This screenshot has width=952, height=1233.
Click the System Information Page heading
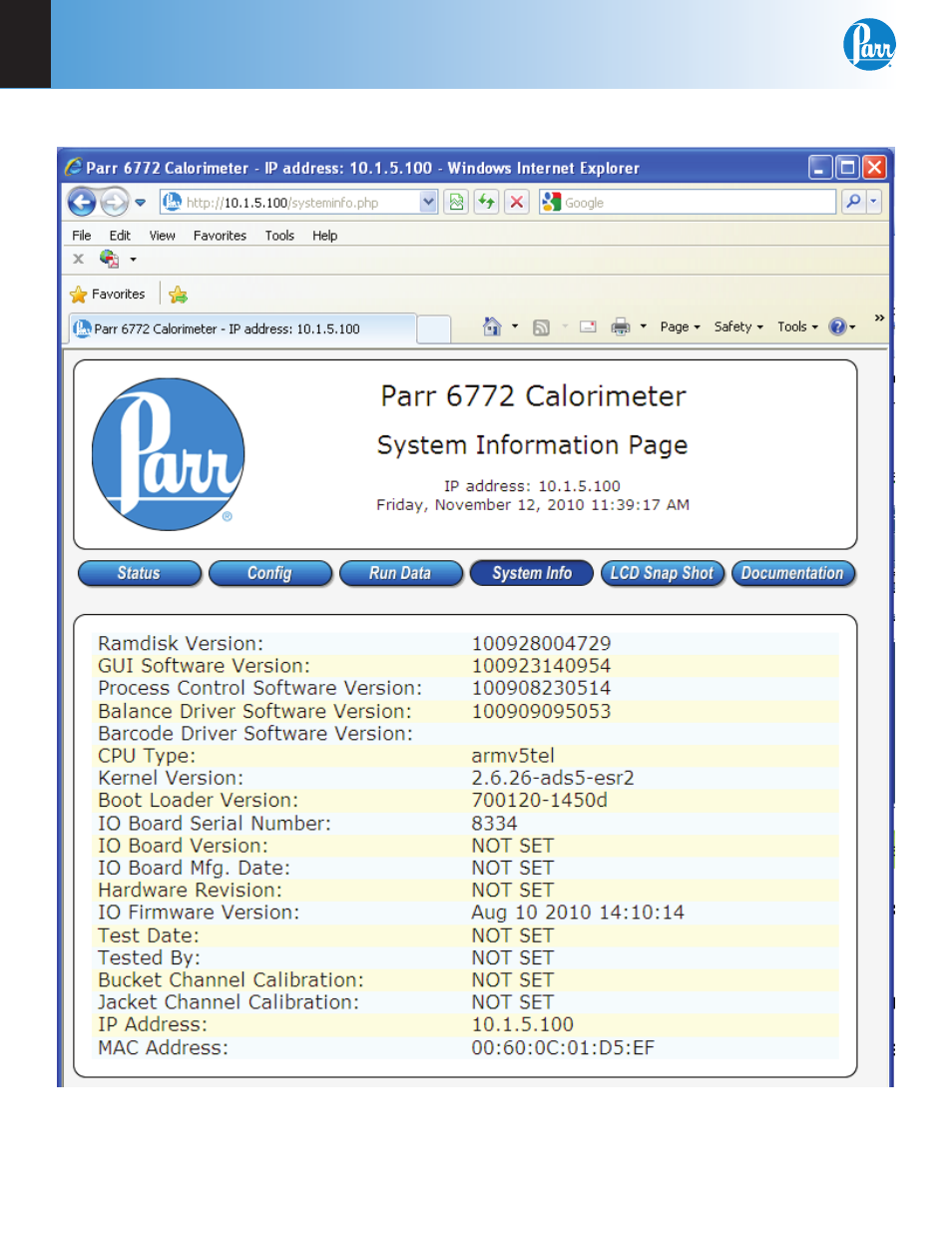click(533, 445)
